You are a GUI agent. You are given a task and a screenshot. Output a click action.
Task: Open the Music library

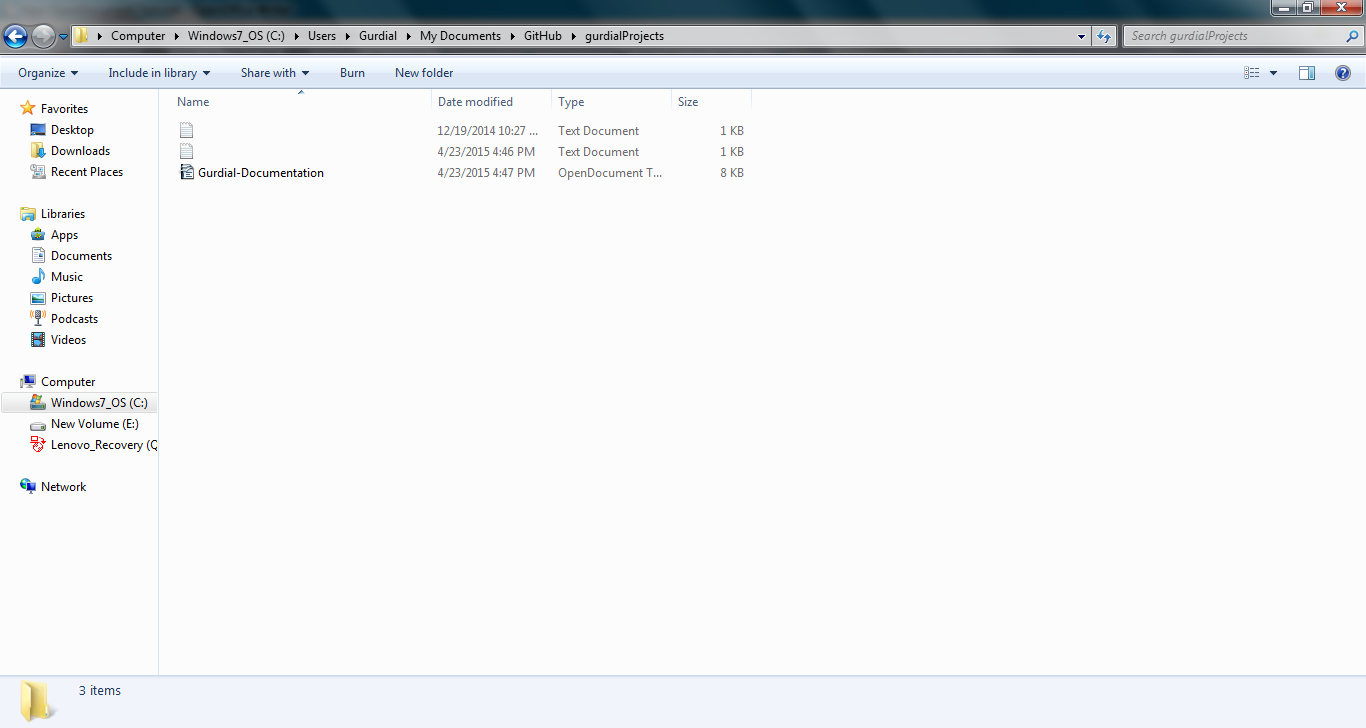67,277
